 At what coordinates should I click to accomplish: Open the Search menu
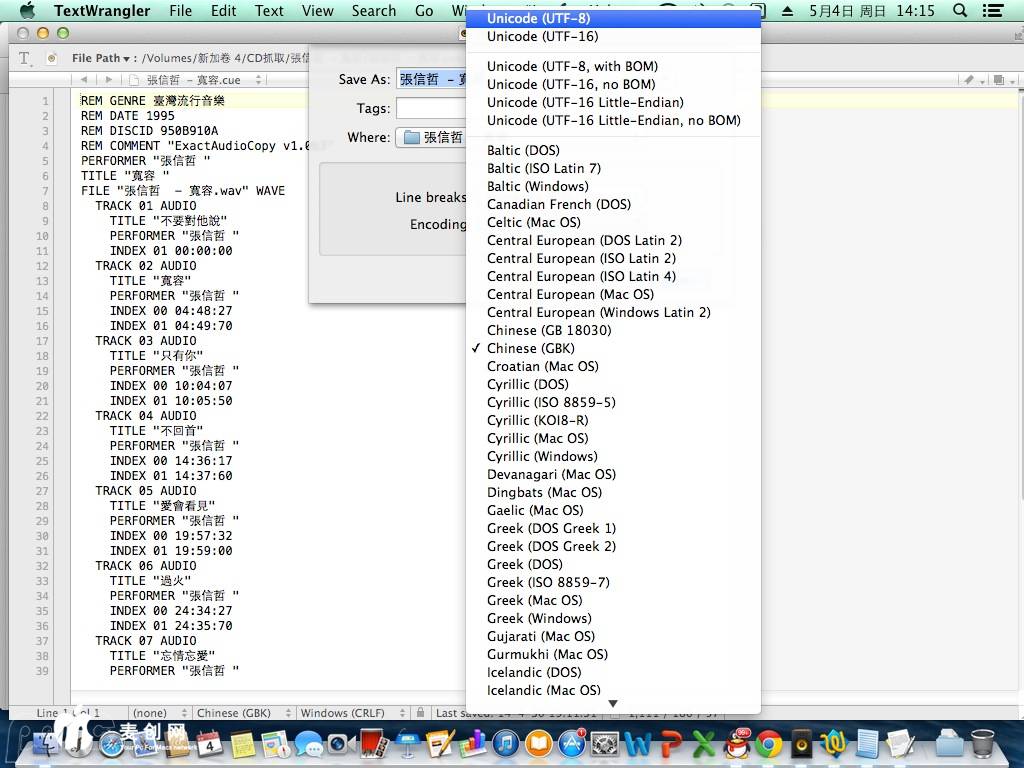point(373,11)
